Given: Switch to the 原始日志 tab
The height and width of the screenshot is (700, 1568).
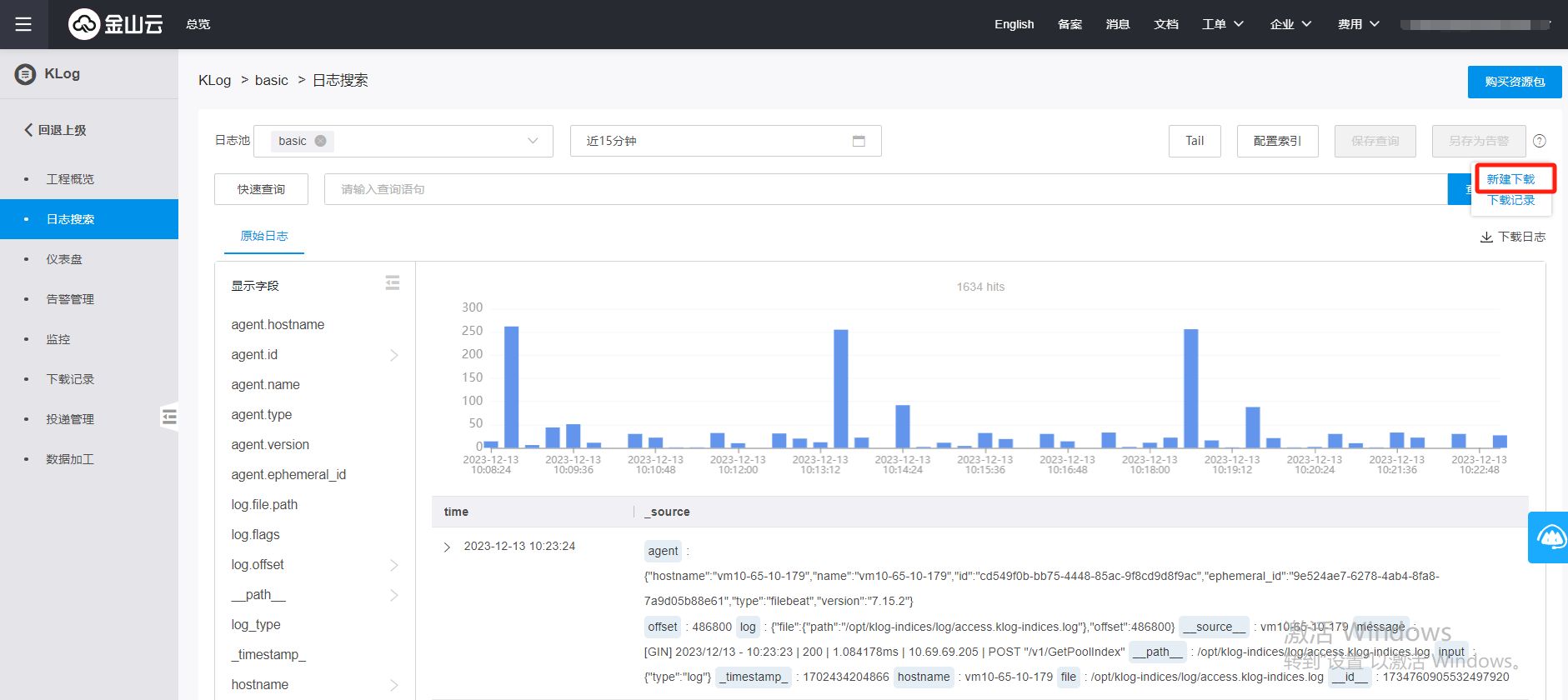Looking at the screenshot, I should 264,236.
